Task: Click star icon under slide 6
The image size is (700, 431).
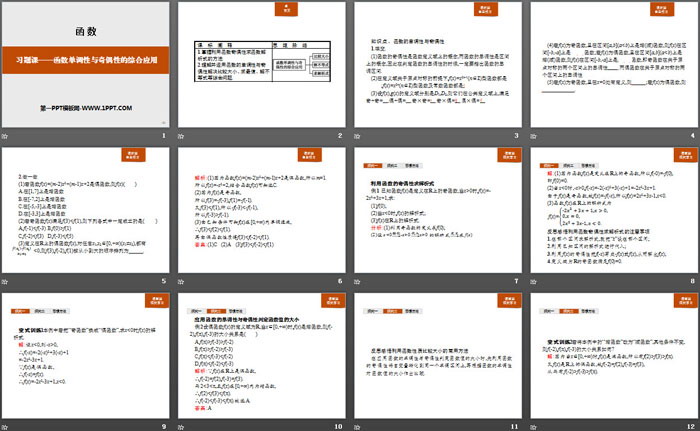Action: pyautogui.click(x=181, y=281)
